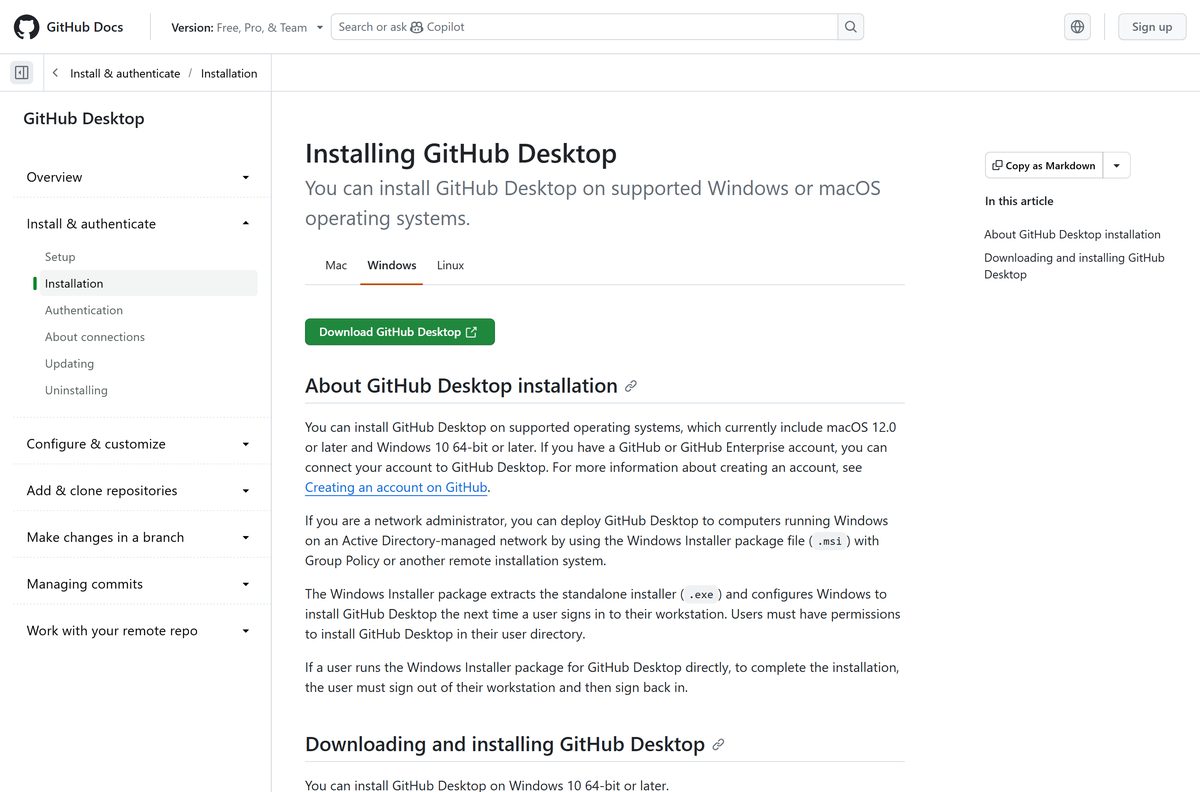Click the Installation breadcrumb link
1200x792 pixels.
[x=229, y=73]
